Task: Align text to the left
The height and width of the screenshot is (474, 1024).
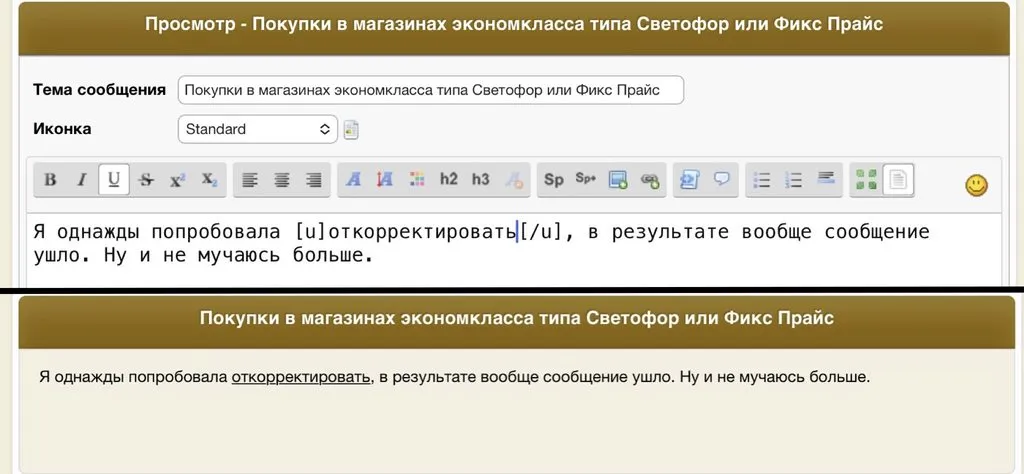Action: click(x=250, y=180)
